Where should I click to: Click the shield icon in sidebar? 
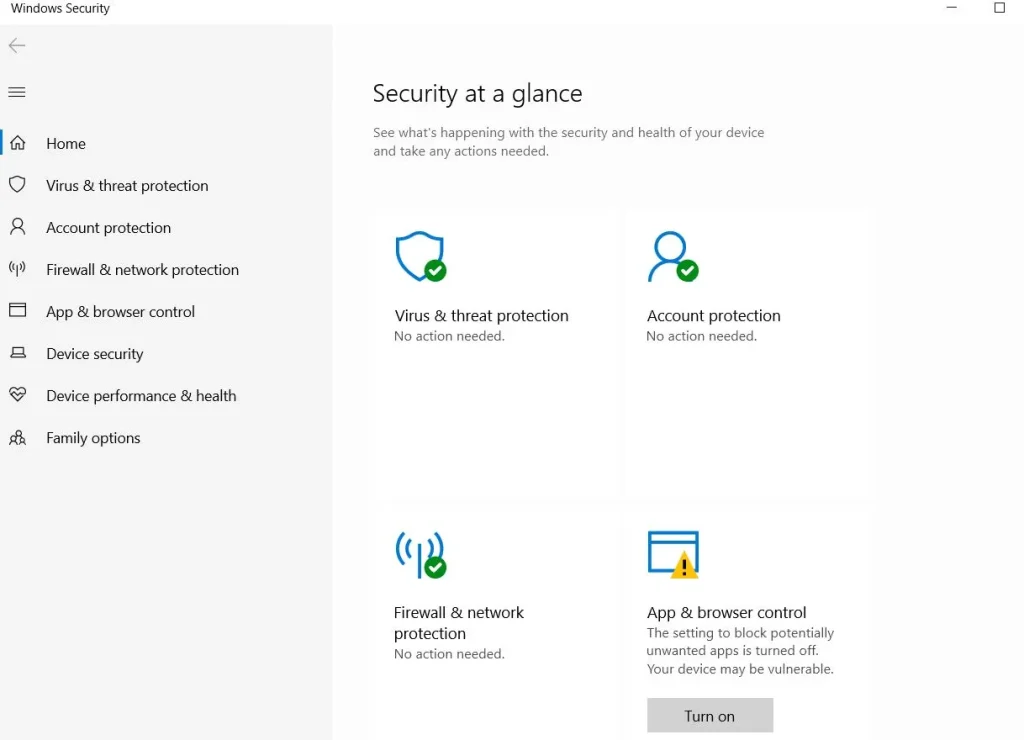point(18,185)
